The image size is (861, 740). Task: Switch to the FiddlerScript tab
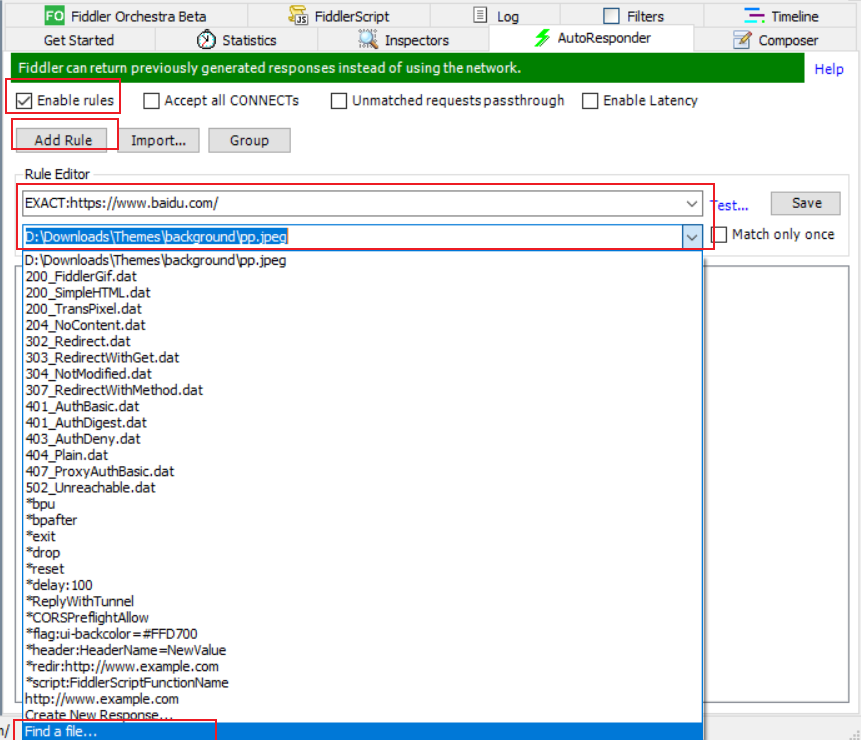339,16
